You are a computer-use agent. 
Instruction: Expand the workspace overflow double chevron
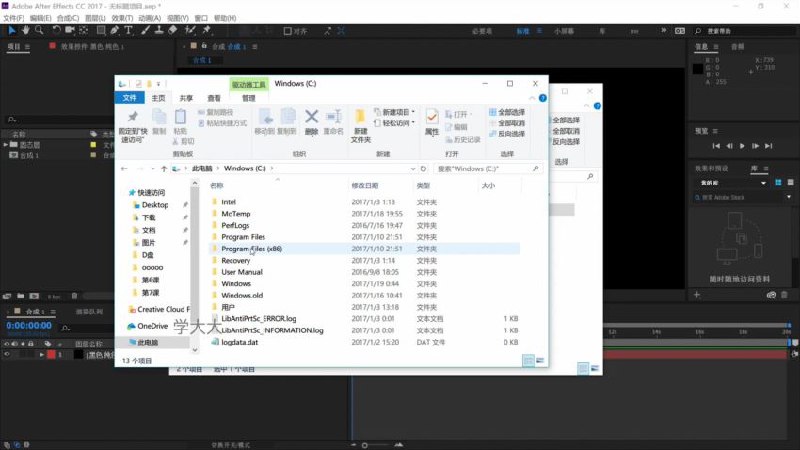click(x=663, y=31)
